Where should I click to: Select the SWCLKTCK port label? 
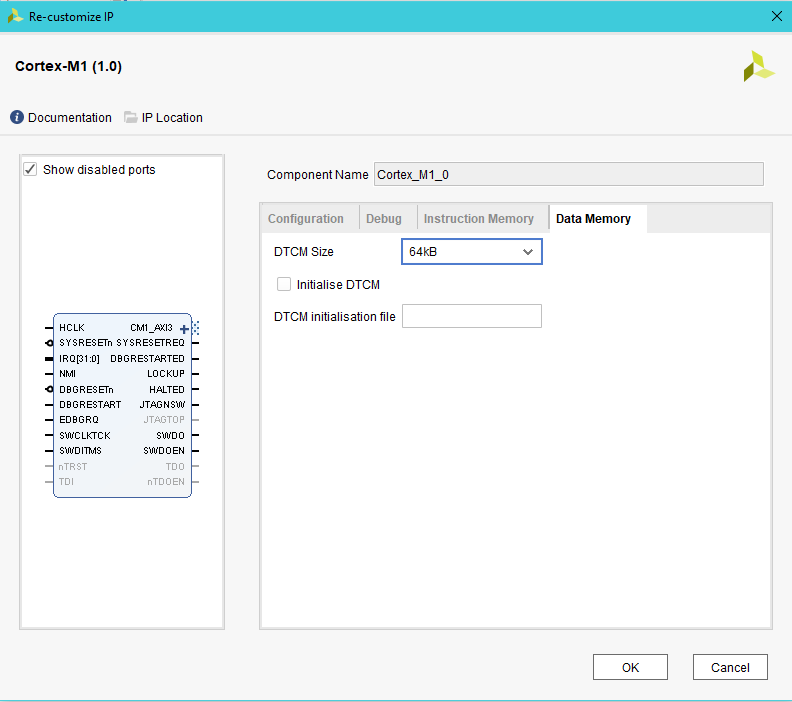click(x=84, y=435)
